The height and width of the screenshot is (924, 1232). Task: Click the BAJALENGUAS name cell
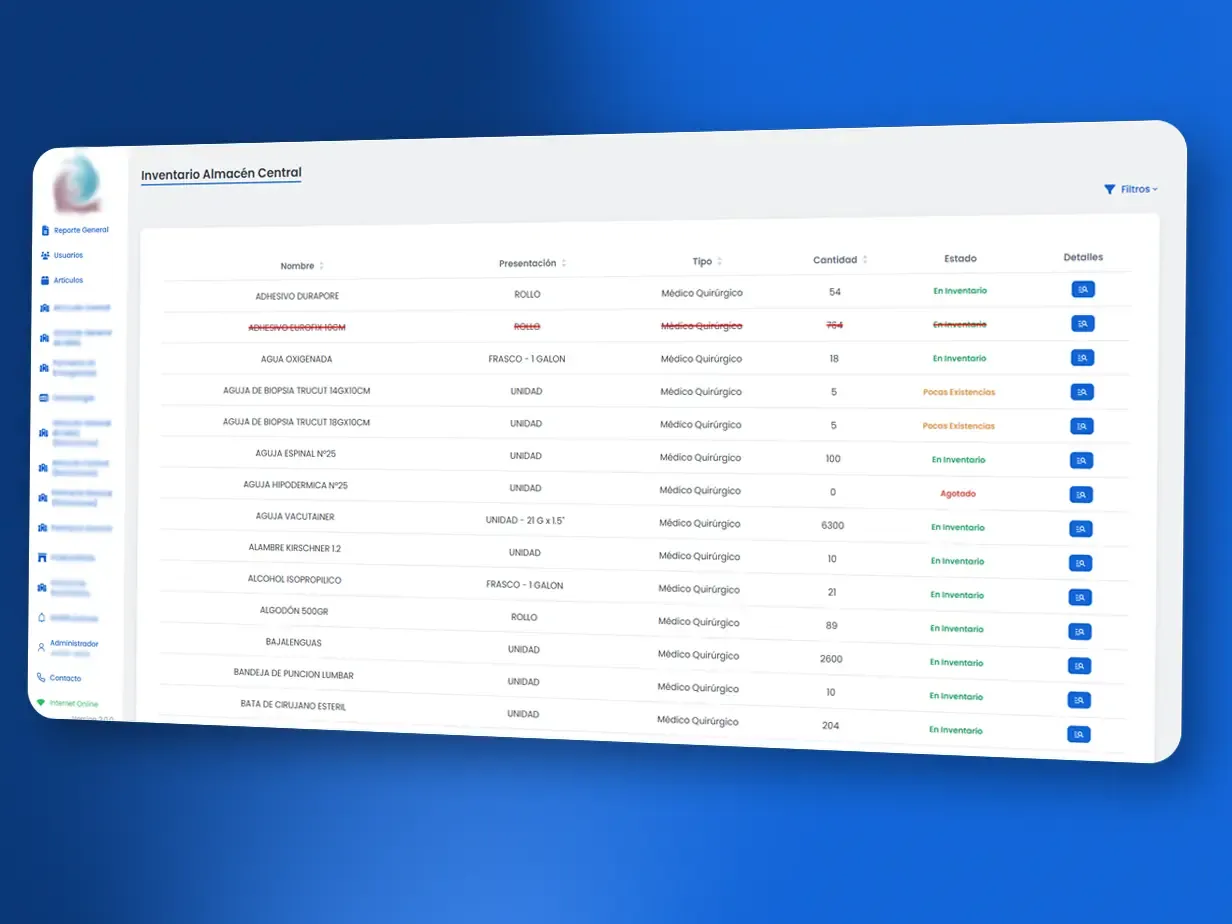(x=294, y=642)
